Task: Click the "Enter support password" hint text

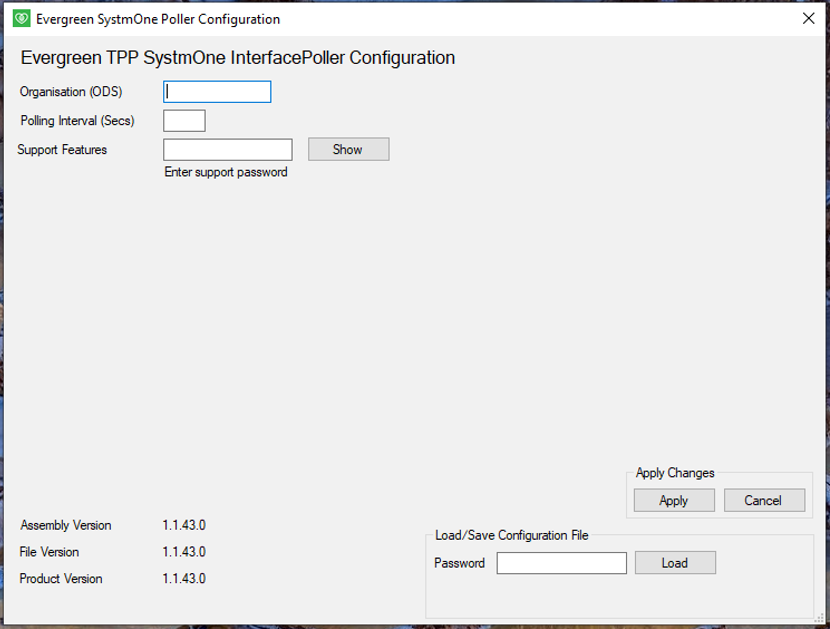Action: click(x=226, y=172)
